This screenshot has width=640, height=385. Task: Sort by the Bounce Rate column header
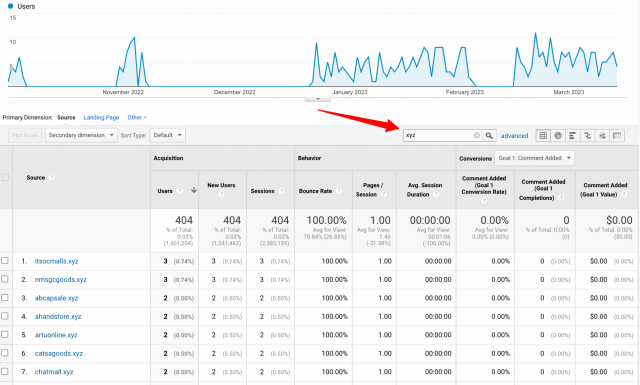click(x=315, y=191)
